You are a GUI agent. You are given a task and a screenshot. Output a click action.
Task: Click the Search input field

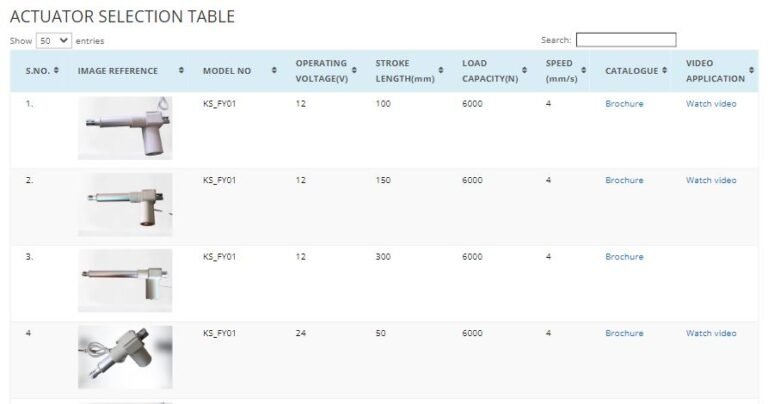coord(625,40)
